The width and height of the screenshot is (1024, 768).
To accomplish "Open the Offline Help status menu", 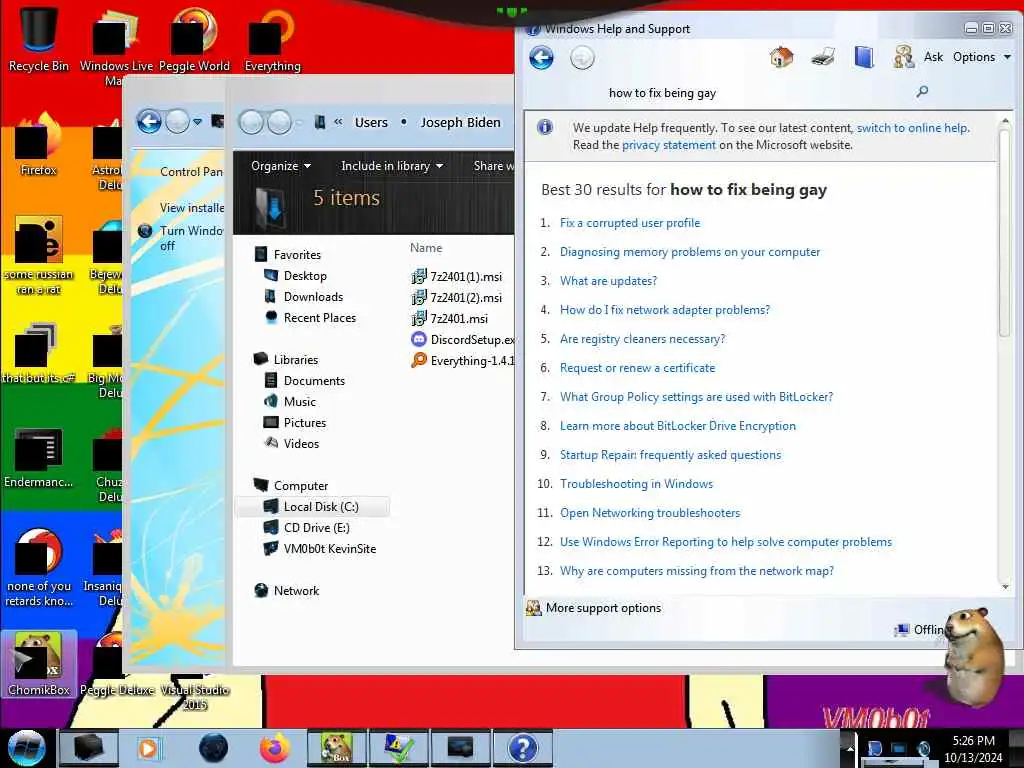I will [x=919, y=630].
